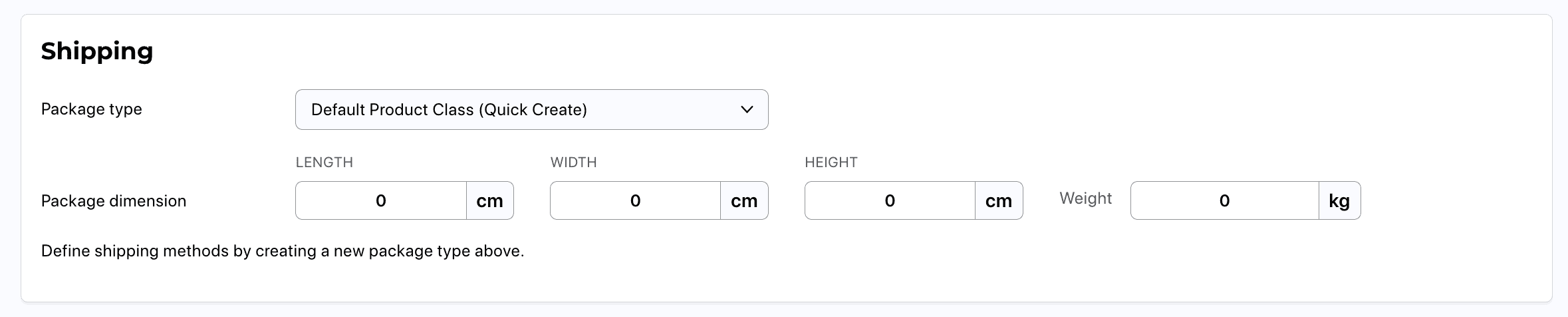Screen dimensions: 1568x317
Task: Click the "Package dimension" label
Action: (x=114, y=201)
